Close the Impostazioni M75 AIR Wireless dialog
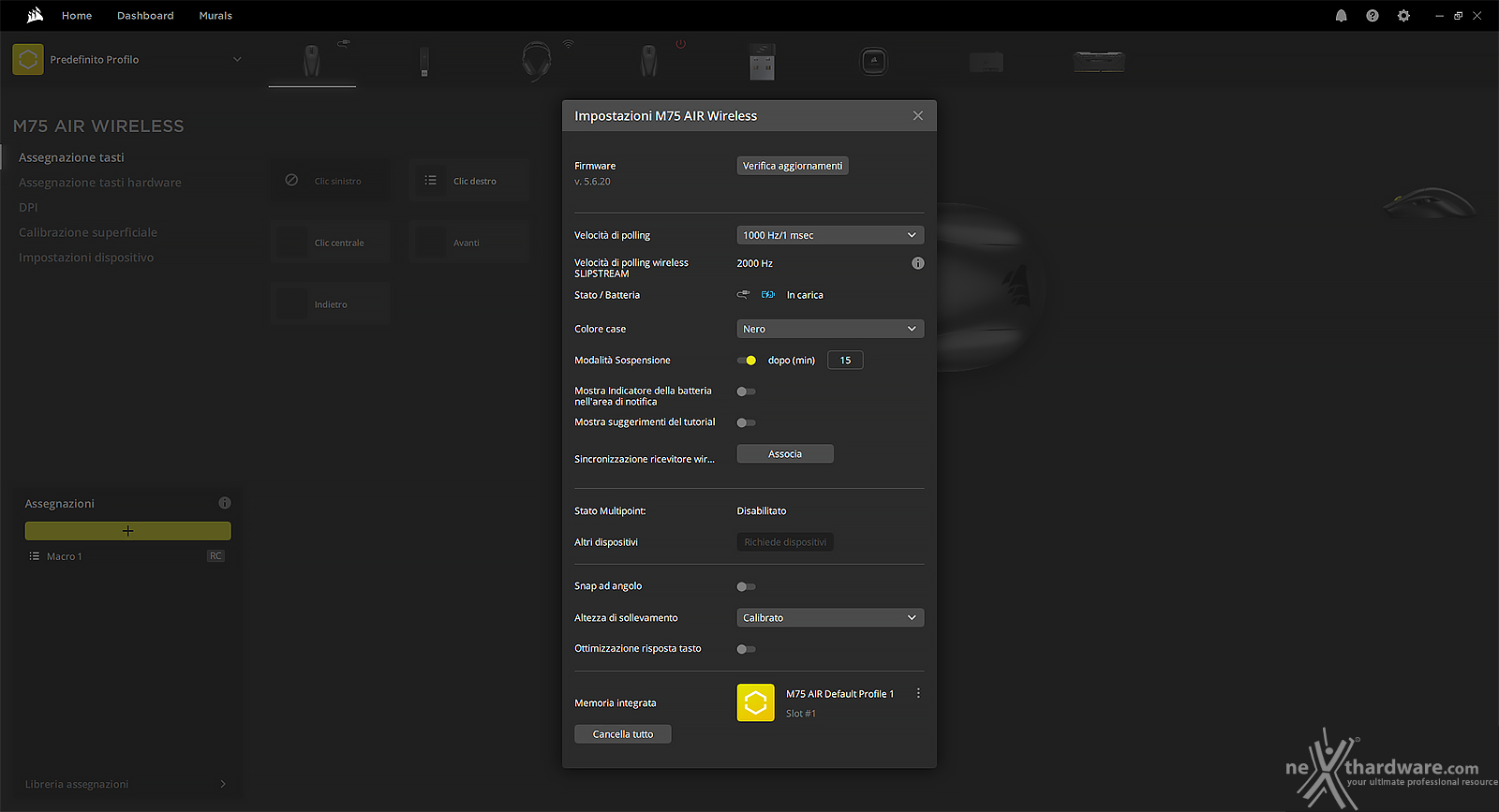 click(918, 115)
